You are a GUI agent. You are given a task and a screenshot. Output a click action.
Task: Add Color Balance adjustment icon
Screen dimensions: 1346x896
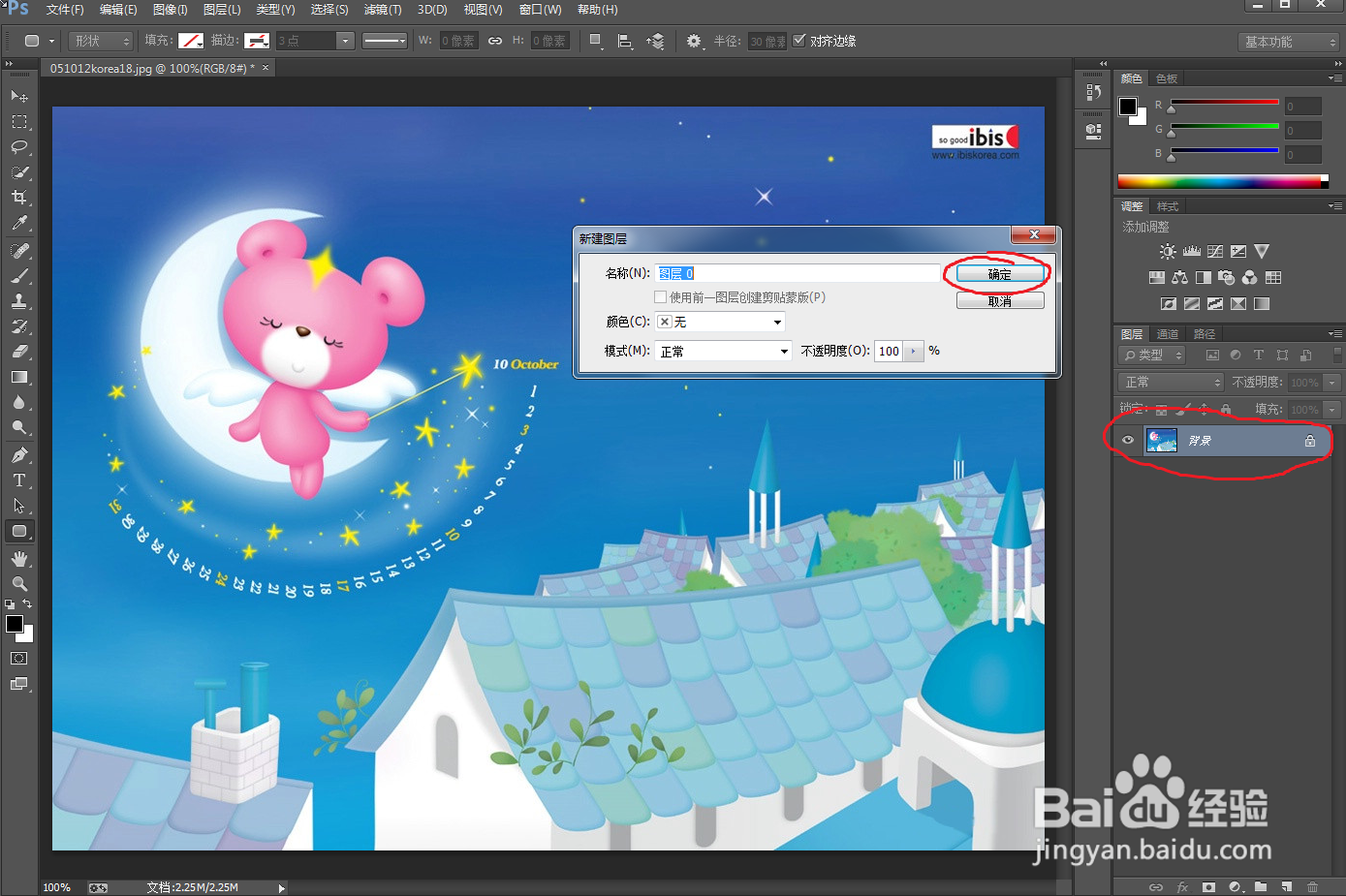[x=1179, y=278]
